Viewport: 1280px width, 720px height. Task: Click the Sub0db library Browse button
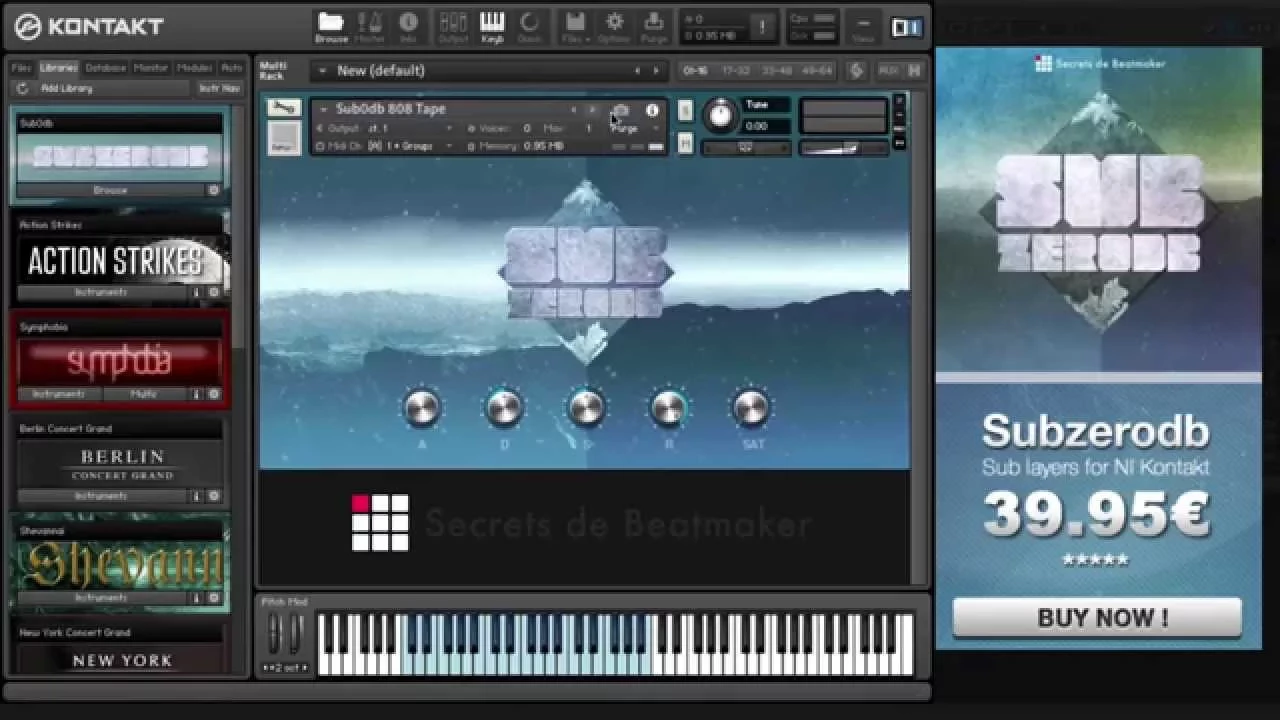(x=110, y=190)
